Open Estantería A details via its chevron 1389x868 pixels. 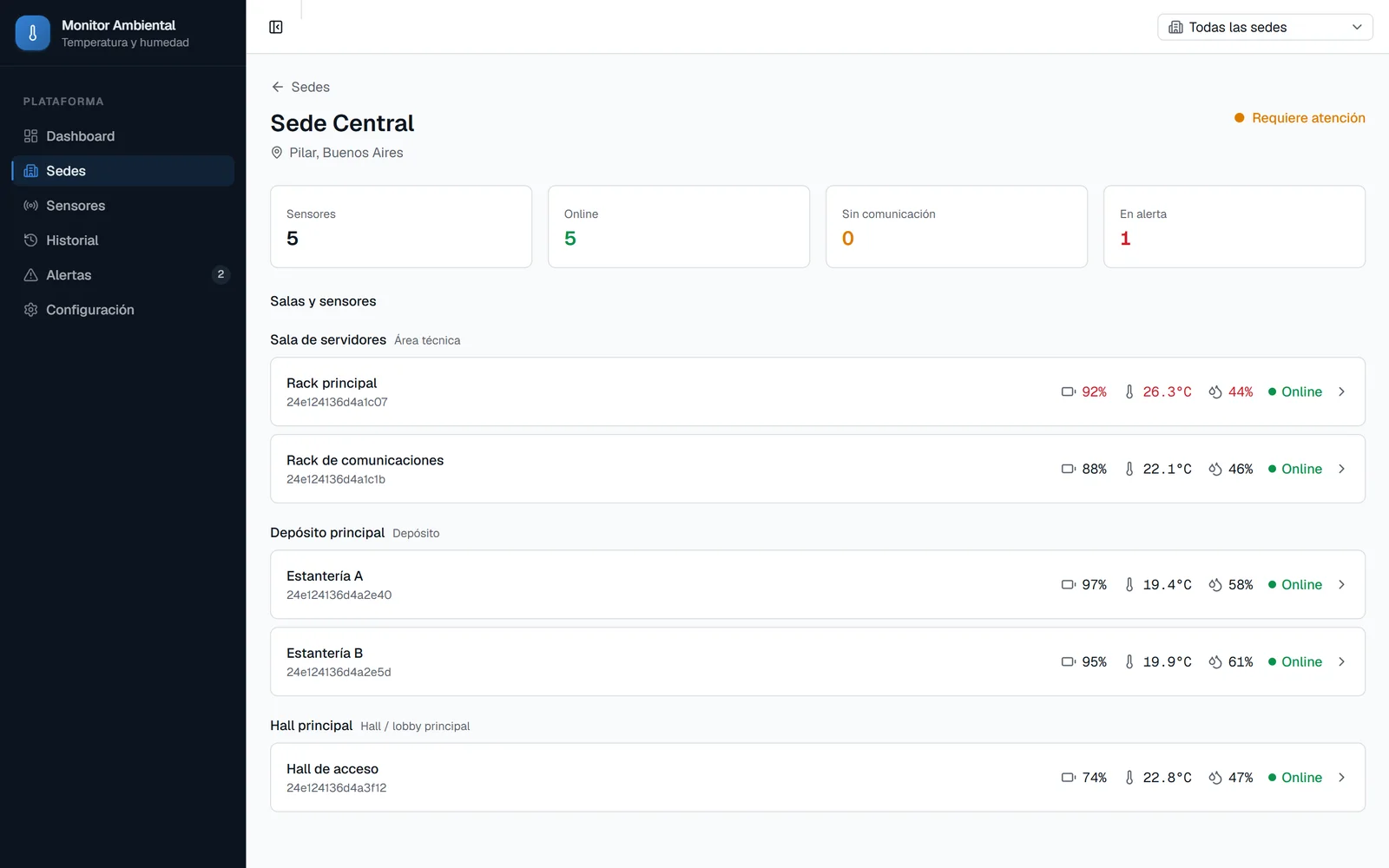click(1341, 584)
